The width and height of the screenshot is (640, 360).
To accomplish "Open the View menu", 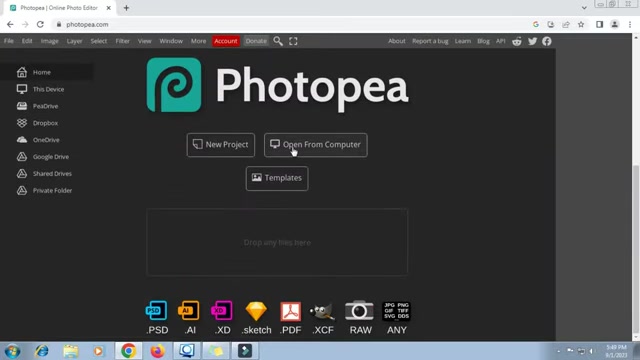I will click(144, 41).
